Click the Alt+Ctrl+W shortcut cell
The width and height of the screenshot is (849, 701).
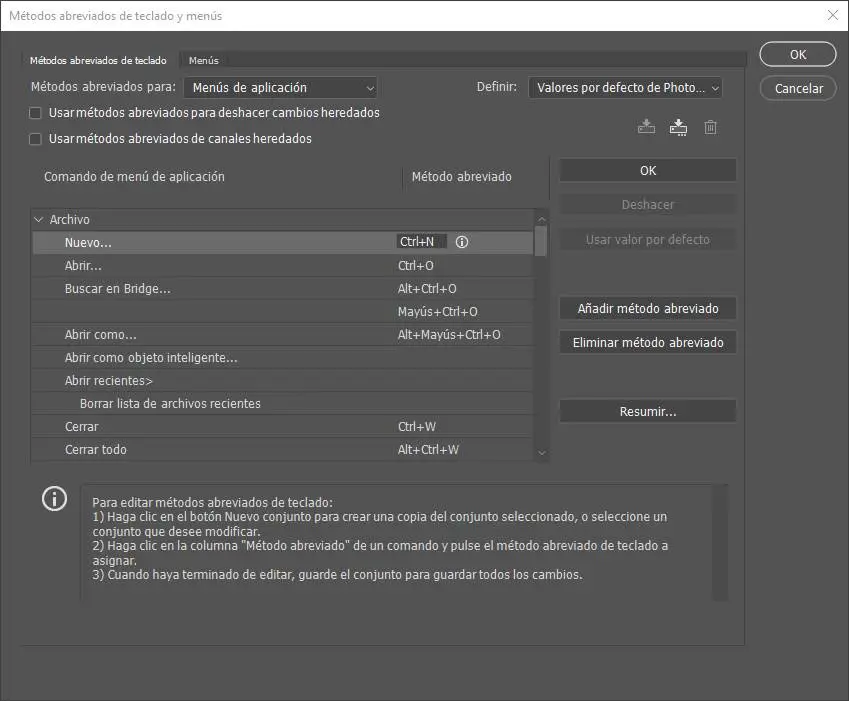coord(428,449)
